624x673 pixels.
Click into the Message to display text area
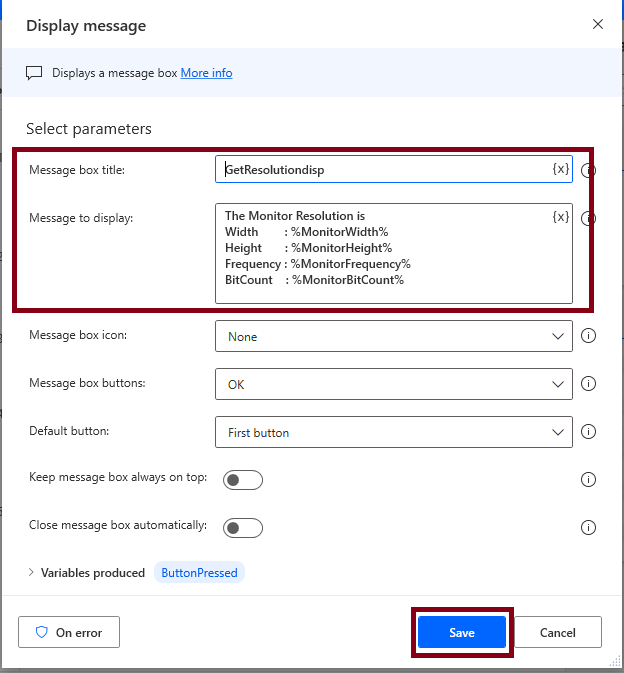click(x=394, y=253)
